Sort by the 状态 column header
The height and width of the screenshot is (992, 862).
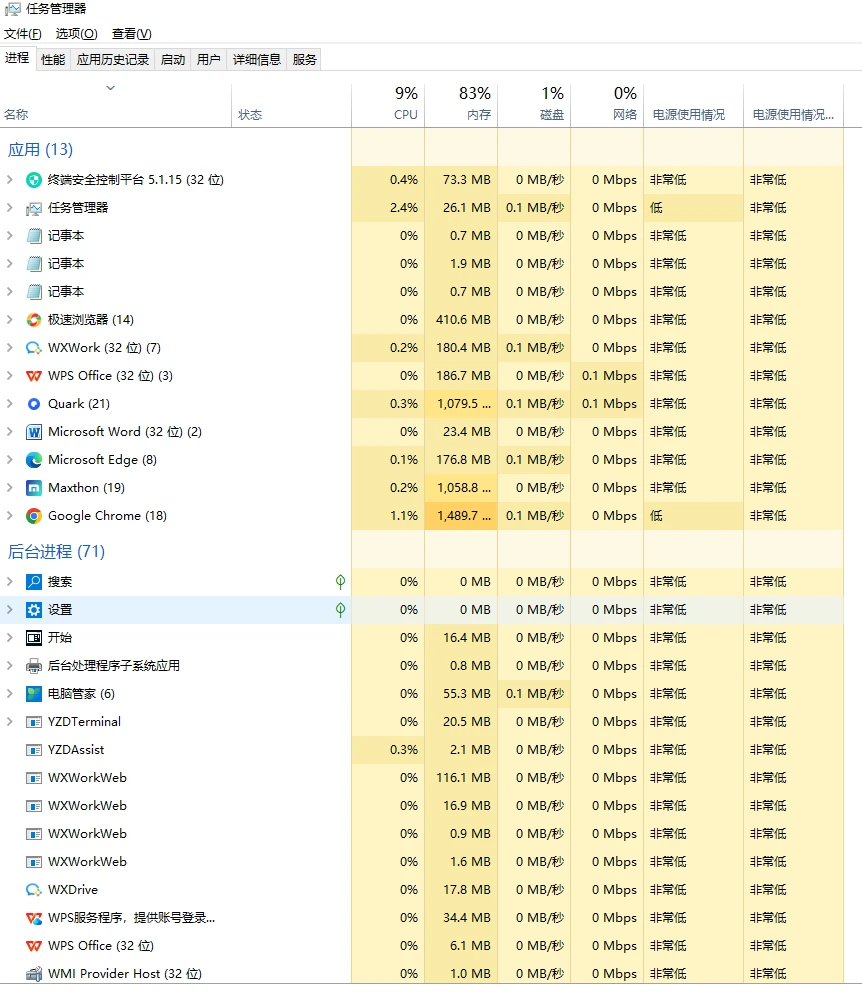(292, 105)
